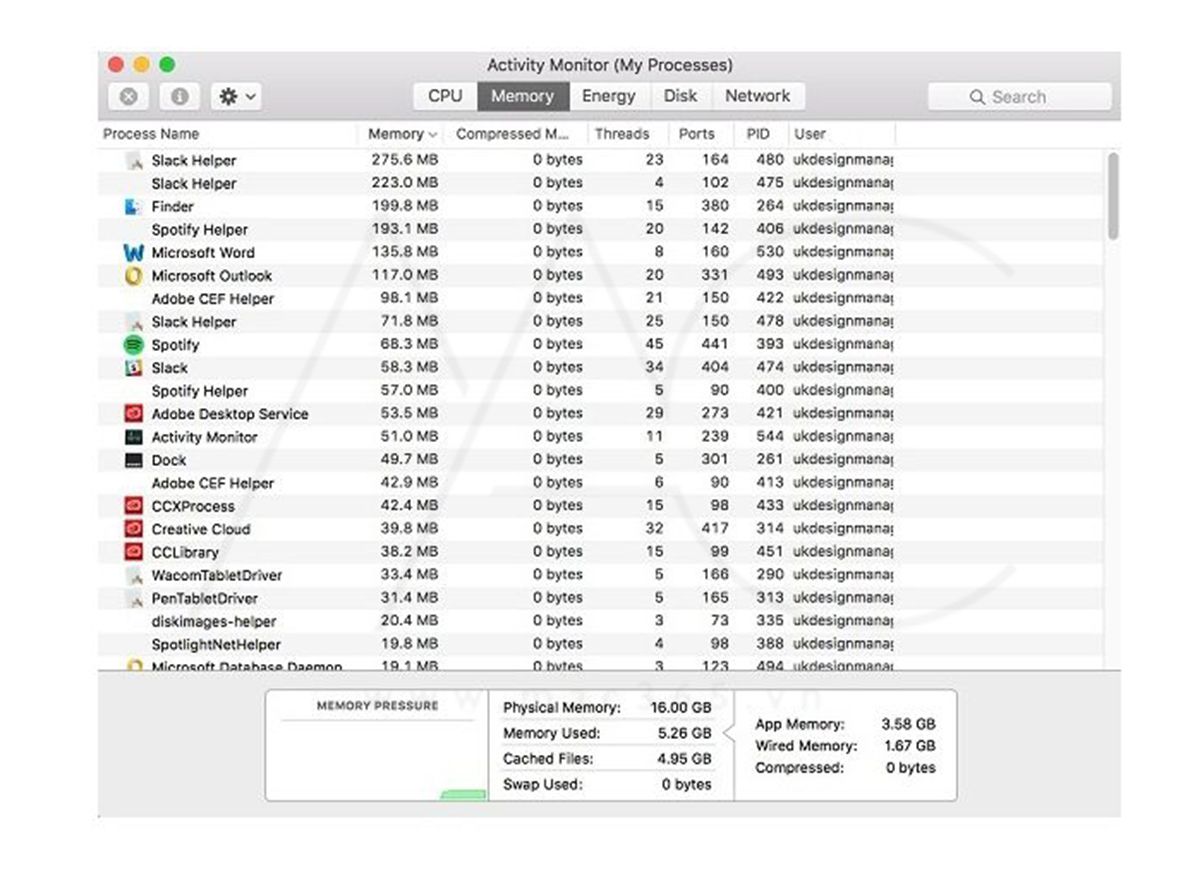Screen dimensions: 1200x870
Task: Click the Microsoft Word app icon
Action: (134, 253)
